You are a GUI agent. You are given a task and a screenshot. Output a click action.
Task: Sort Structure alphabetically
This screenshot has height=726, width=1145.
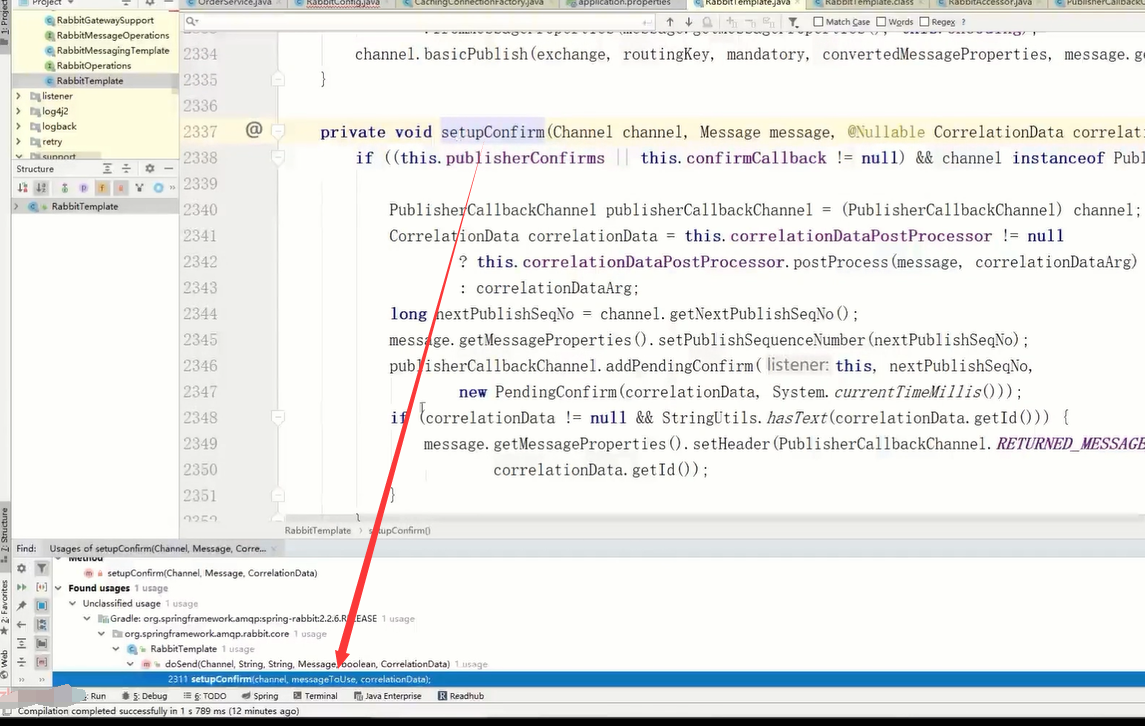pos(42,188)
